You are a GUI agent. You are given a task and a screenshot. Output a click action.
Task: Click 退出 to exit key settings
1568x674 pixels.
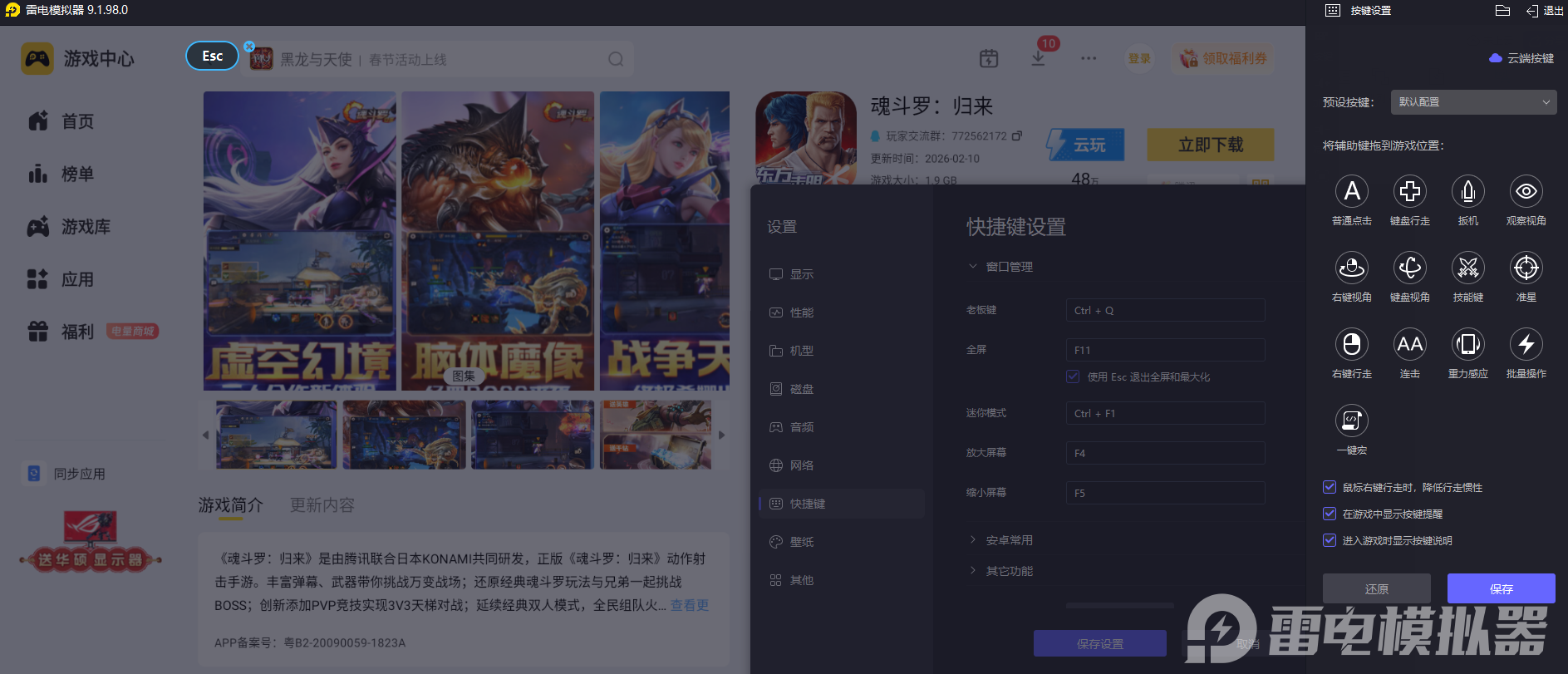(1545, 11)
